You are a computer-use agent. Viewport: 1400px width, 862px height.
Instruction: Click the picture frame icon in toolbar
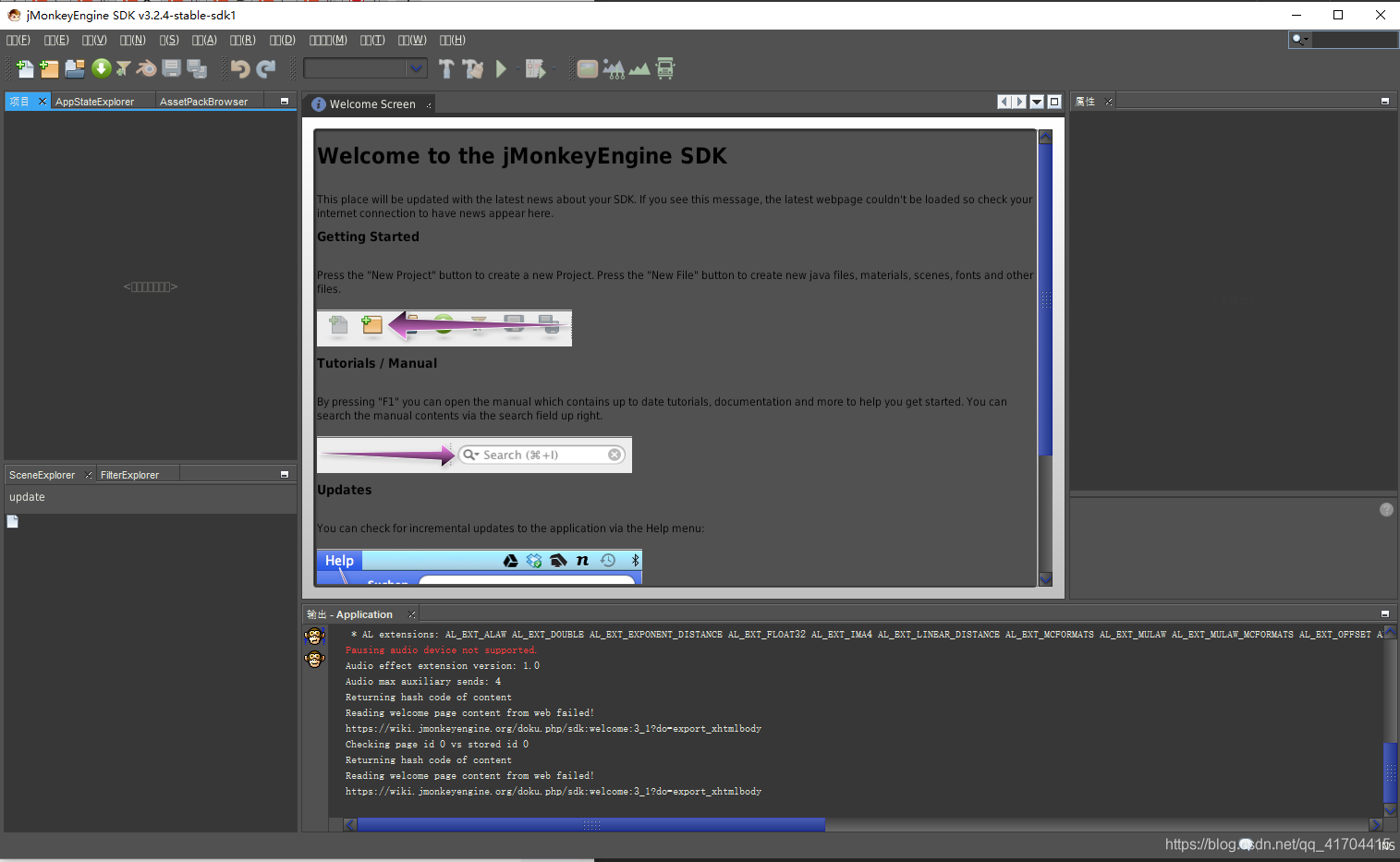click(x=587, y=68)
